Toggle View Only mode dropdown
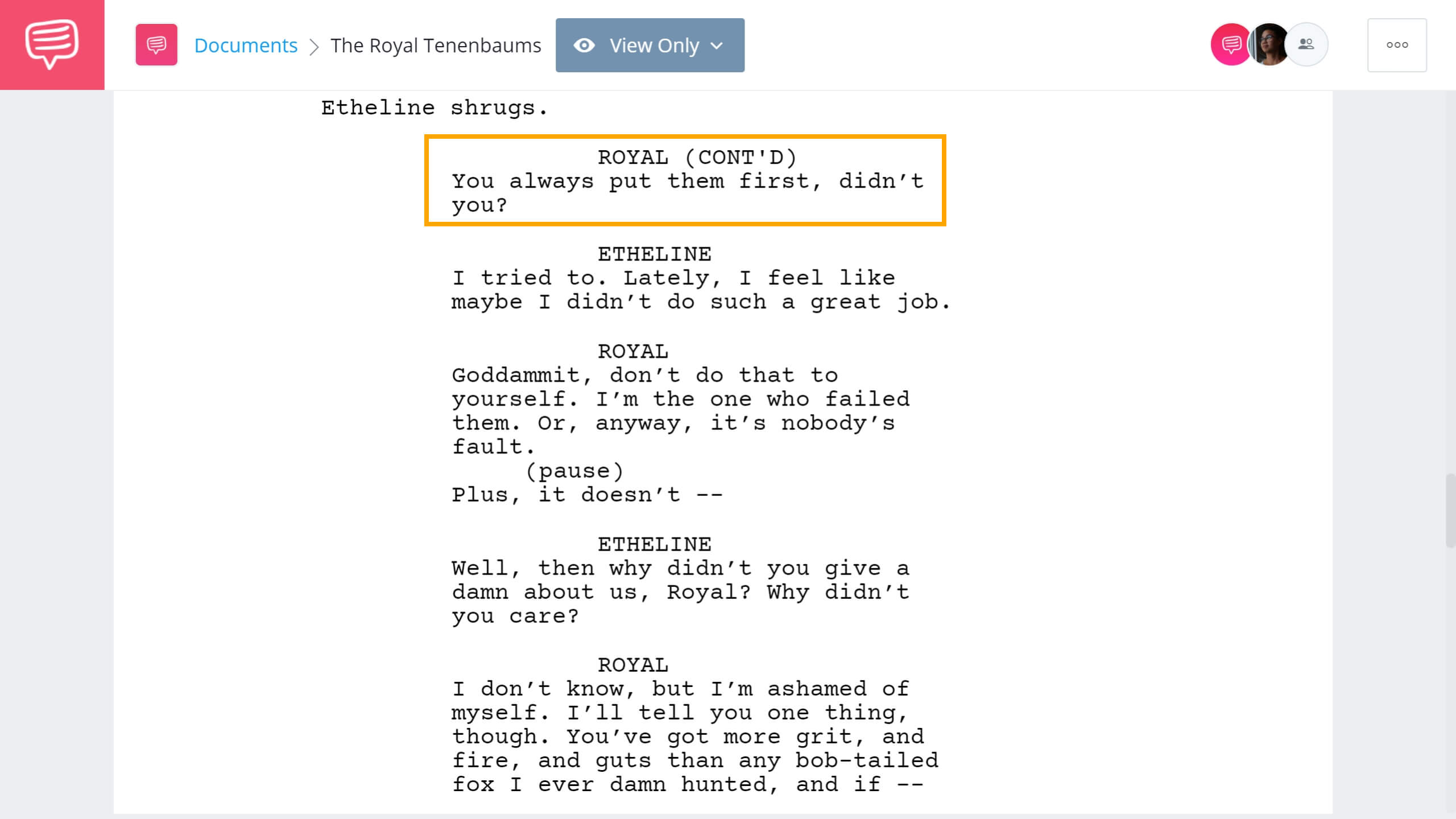 tap(715, 45)
